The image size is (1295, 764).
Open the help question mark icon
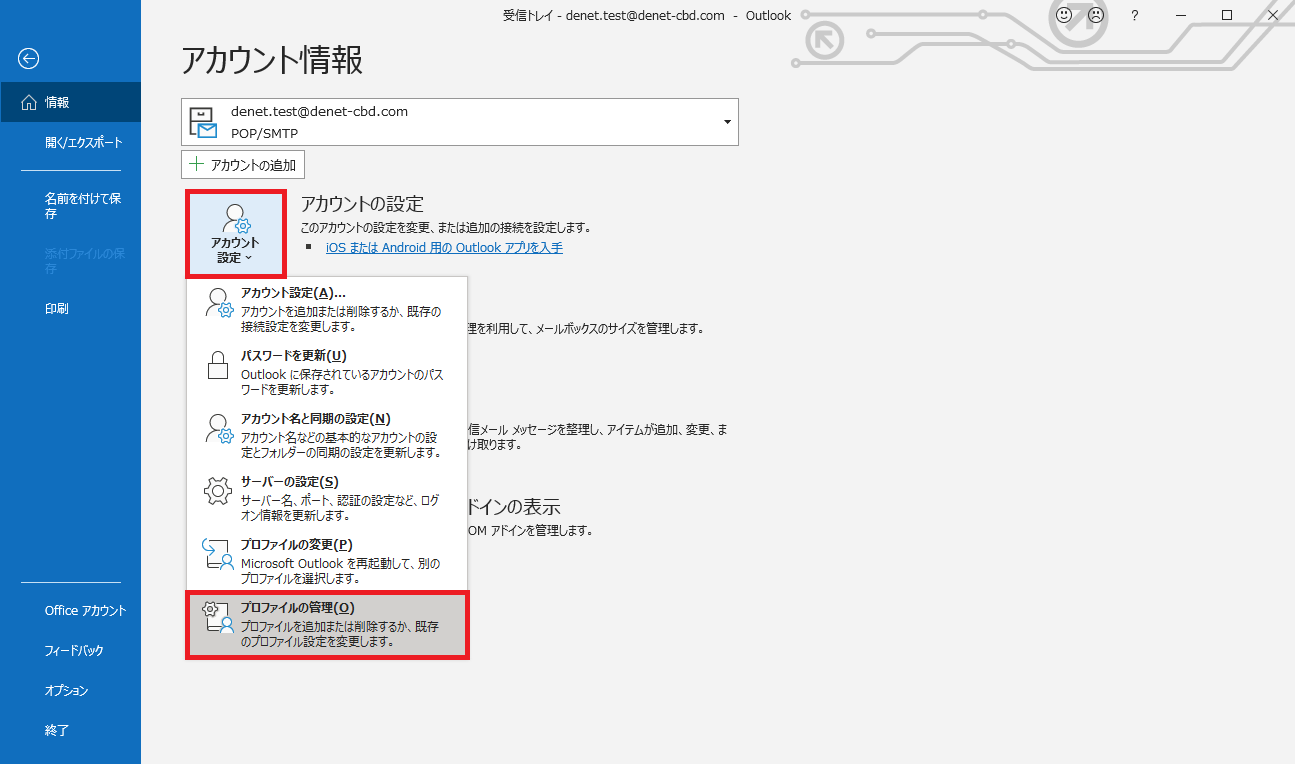pos(1134,15)
